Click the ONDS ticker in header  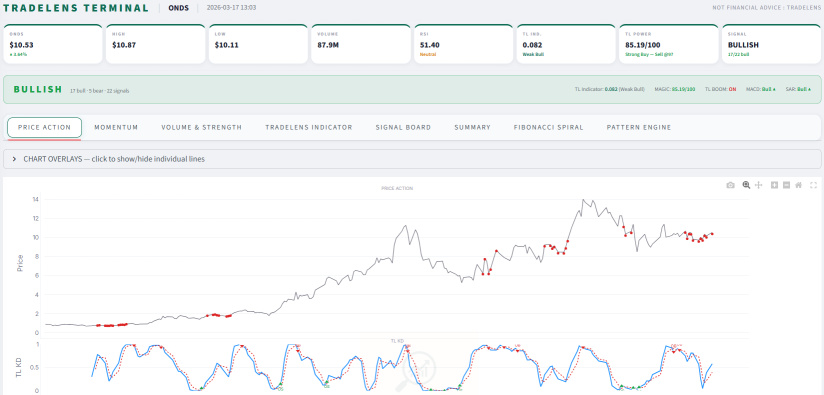pyautogui.click(x=179, y=8)
